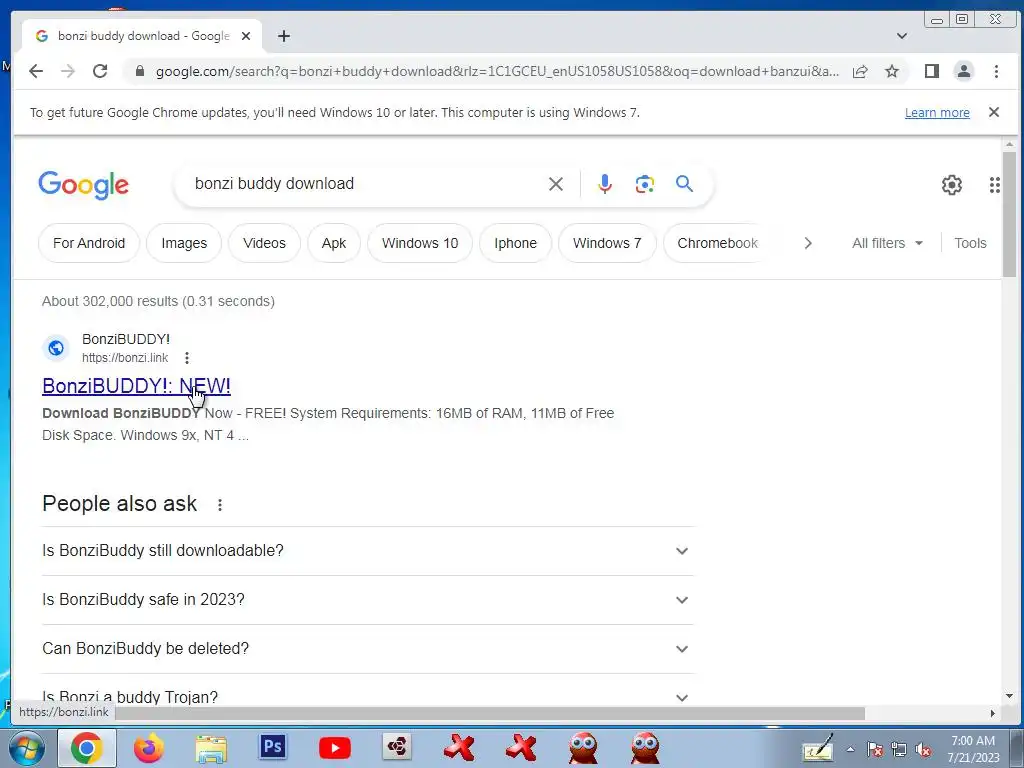Open a new browser tab
The width and height of the screenshot is (1024, 768).
[283, 36]
